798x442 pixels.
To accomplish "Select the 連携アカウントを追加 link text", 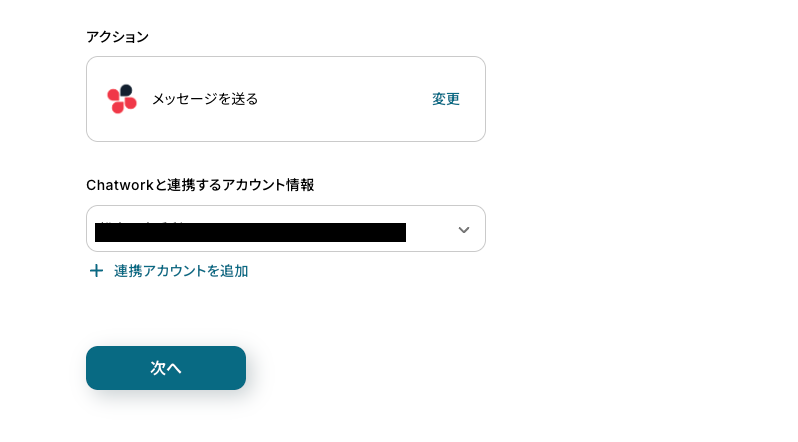I will (x=181, y=271).
